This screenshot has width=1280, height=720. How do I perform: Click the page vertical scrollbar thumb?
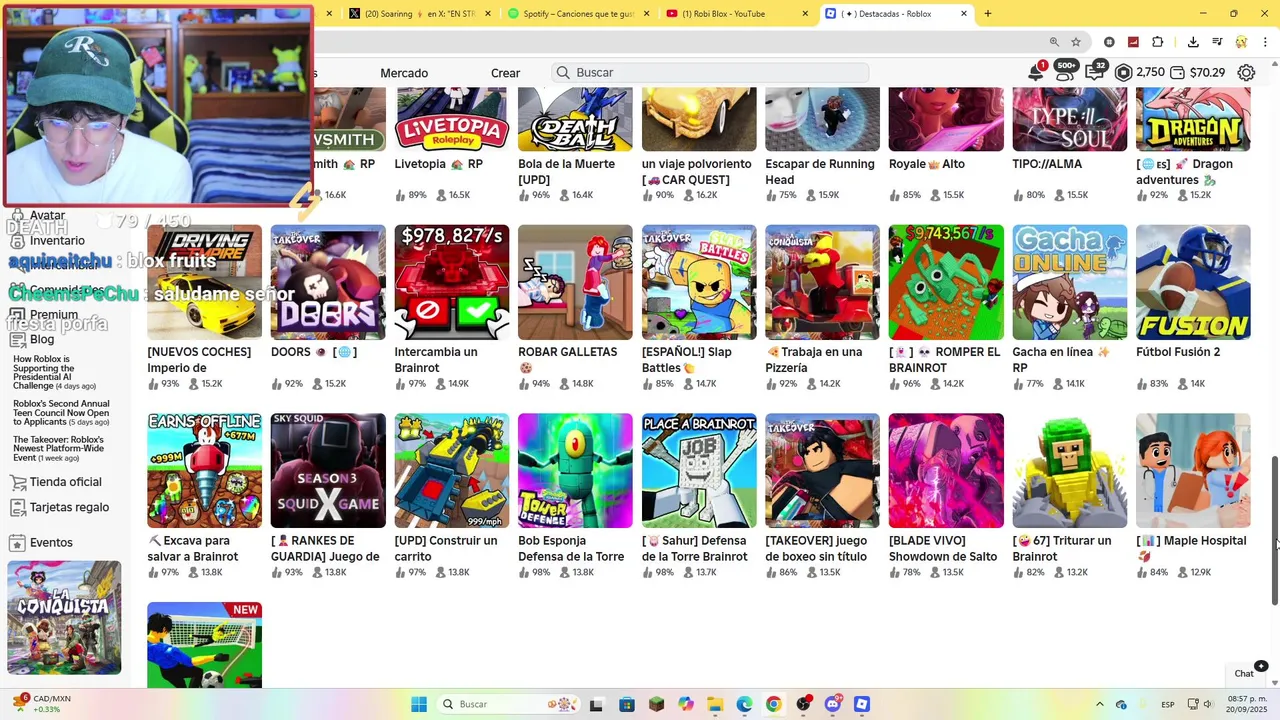(x=1275, y=532)
